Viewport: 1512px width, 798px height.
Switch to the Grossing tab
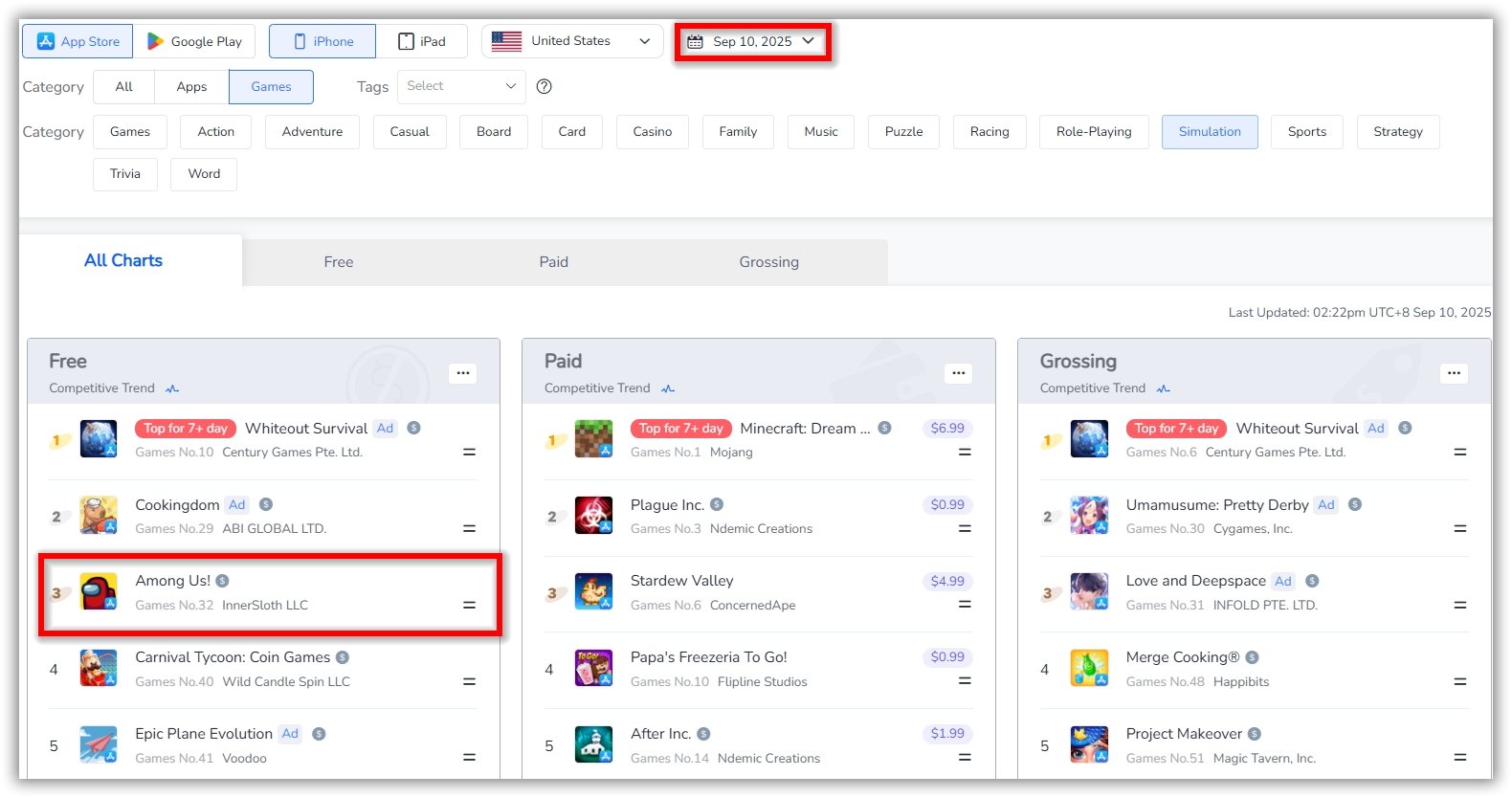(x=769, y=262)
